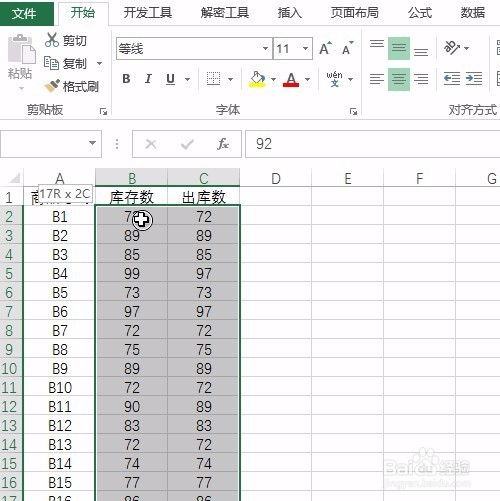
Task: Expand the copy options arrow
Action: coord(99,63)
